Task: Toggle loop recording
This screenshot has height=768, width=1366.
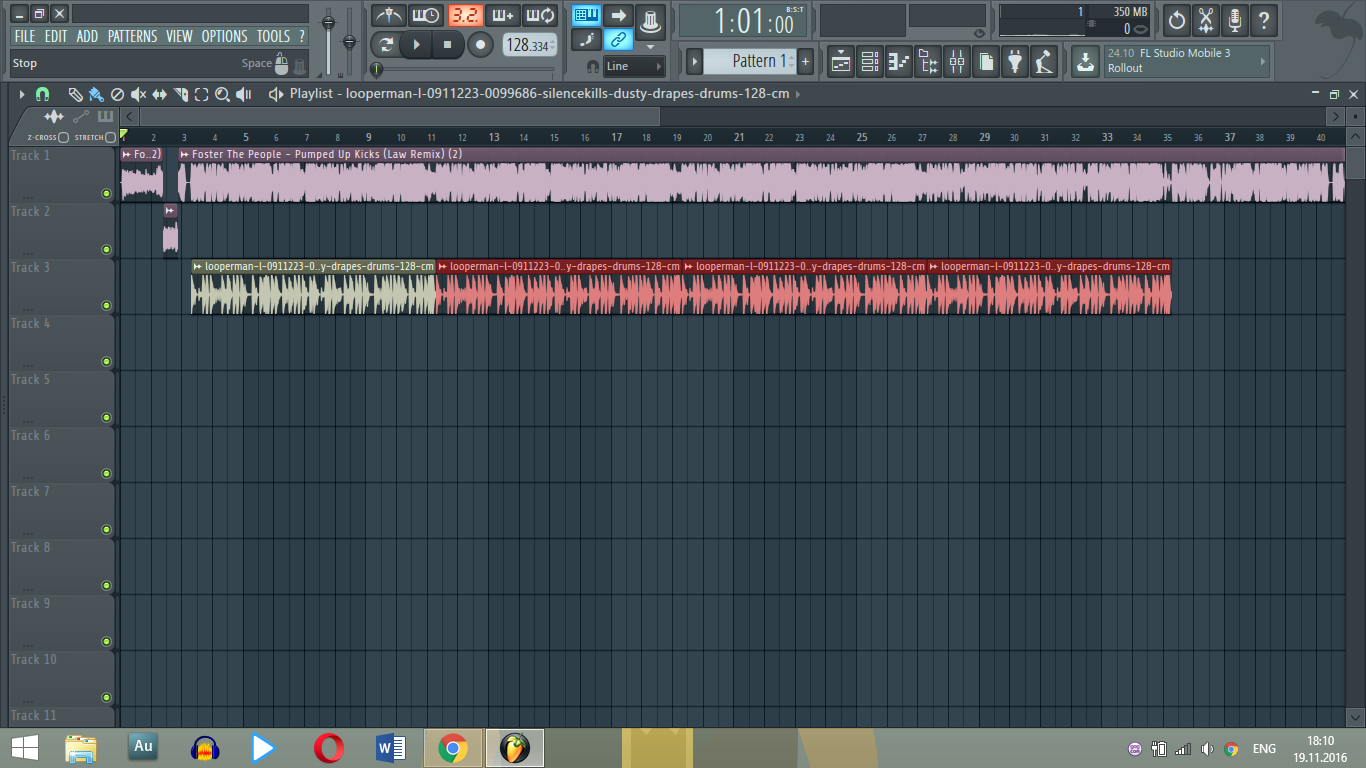Action: point(540,15)
